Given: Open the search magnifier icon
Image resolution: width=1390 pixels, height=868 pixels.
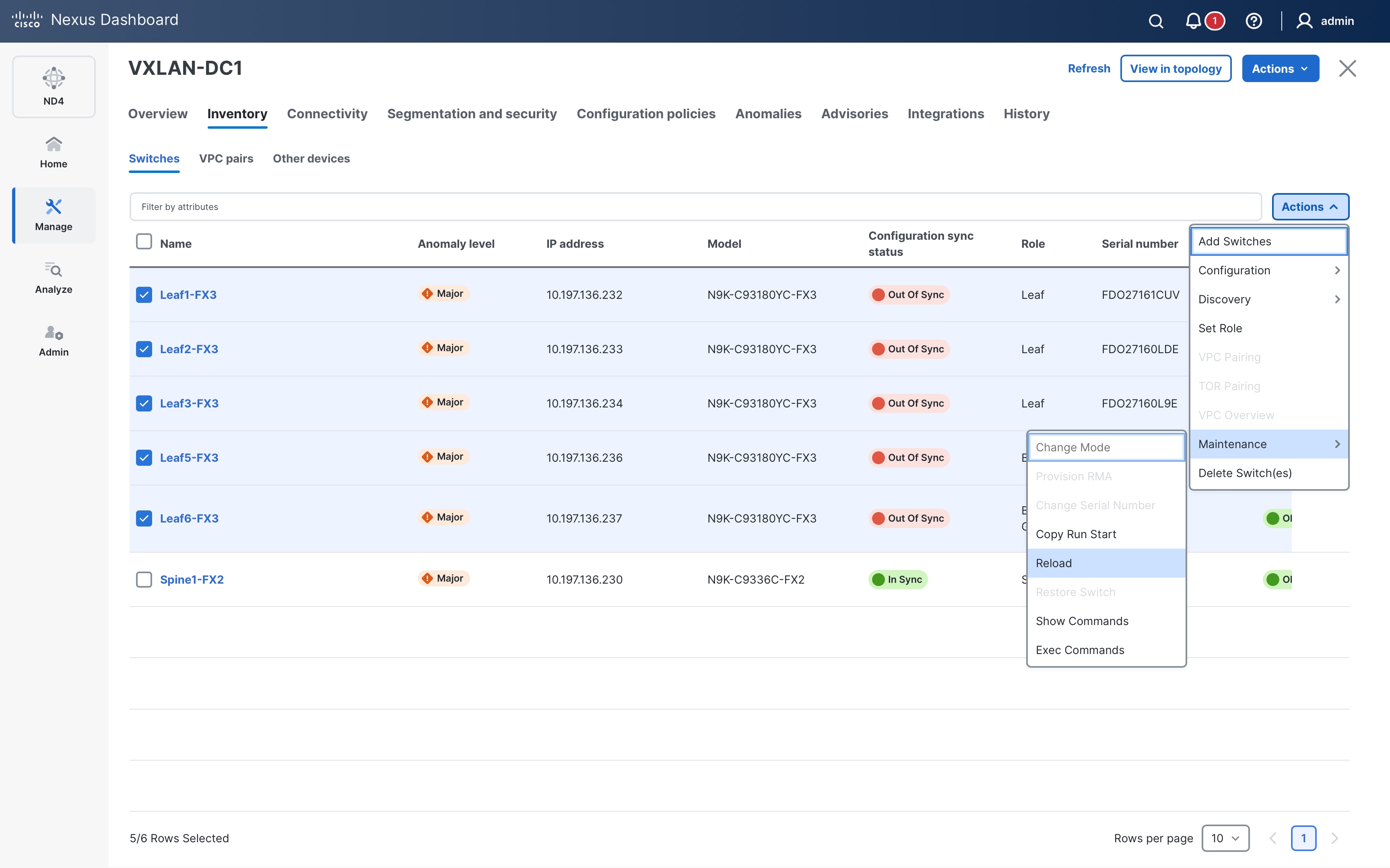Looking at the screenshot, I should click(1156, 21).
